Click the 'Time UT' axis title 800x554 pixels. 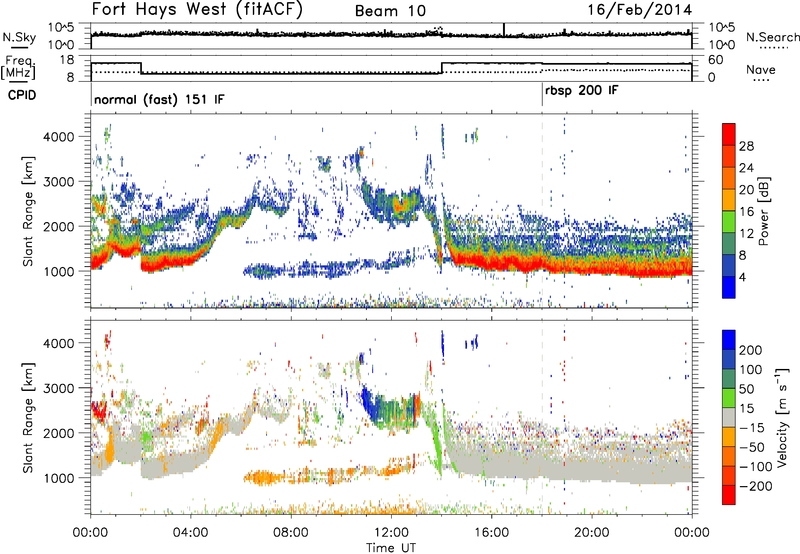coord(391,548)
